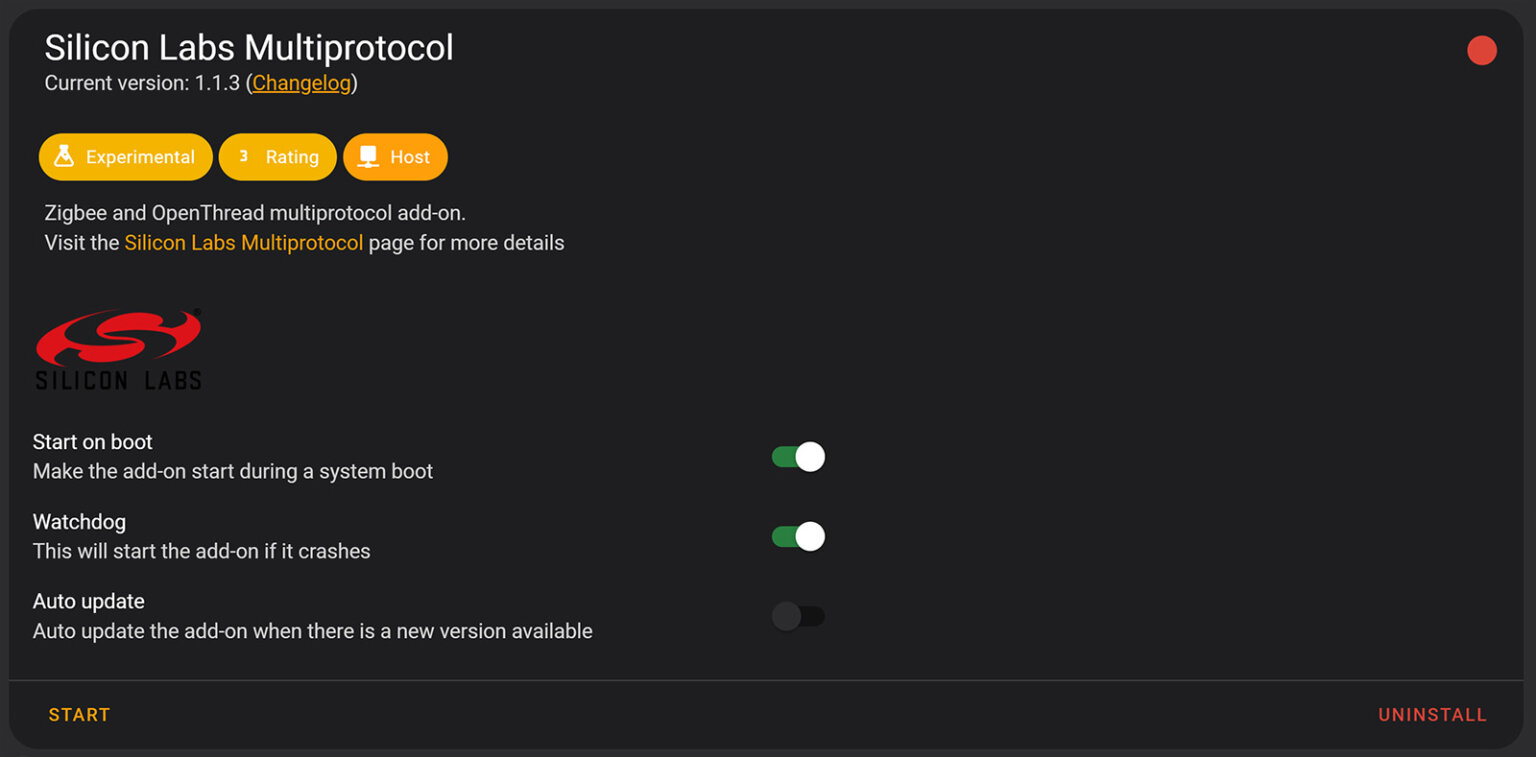Image resolution: width=1536 pixels, height=757 pixels.
Task: Click the add-on title text
Action: [249, 47]
